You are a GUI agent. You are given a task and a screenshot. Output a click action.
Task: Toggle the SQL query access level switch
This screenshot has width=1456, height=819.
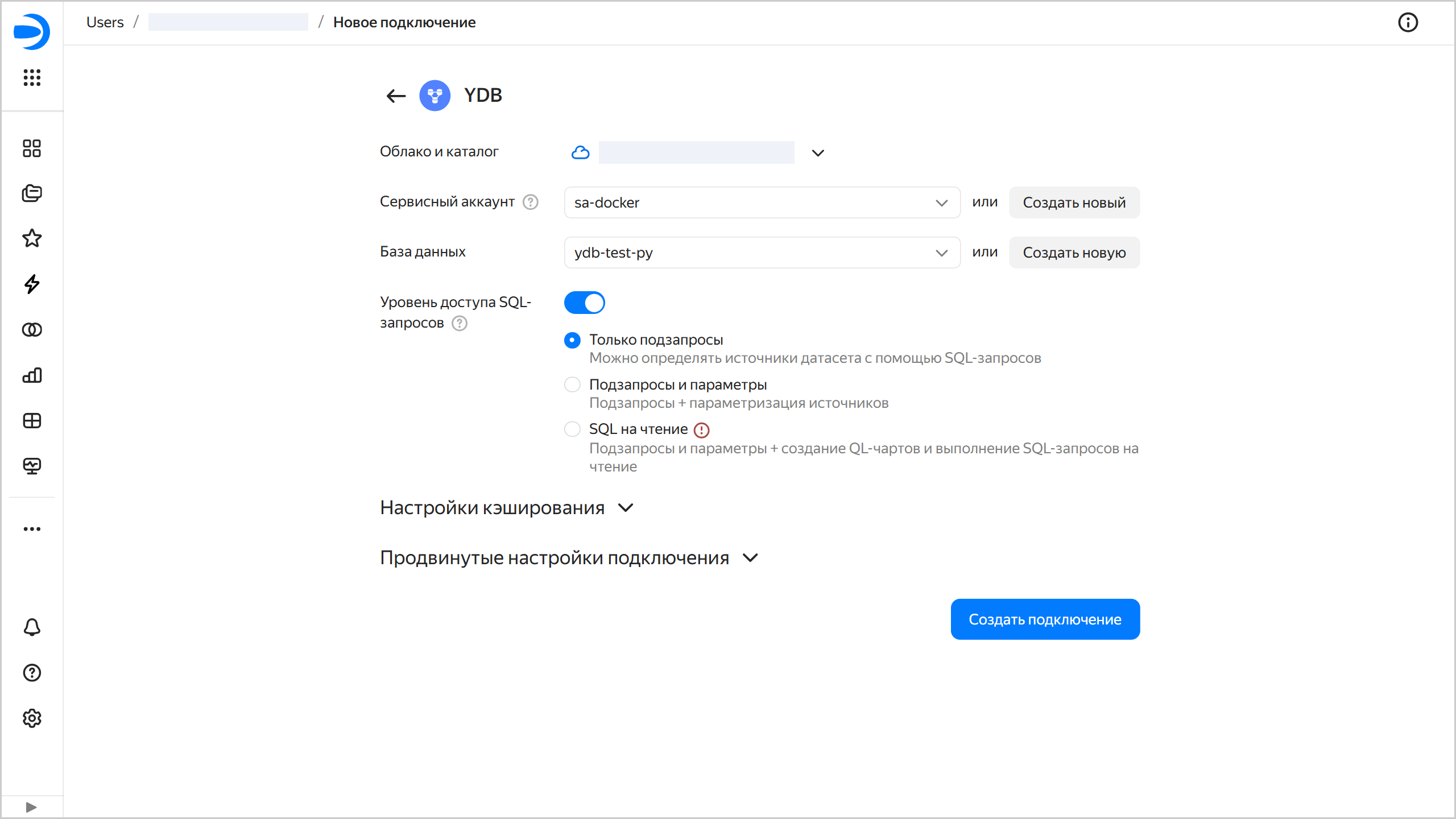tap(585, 303)
